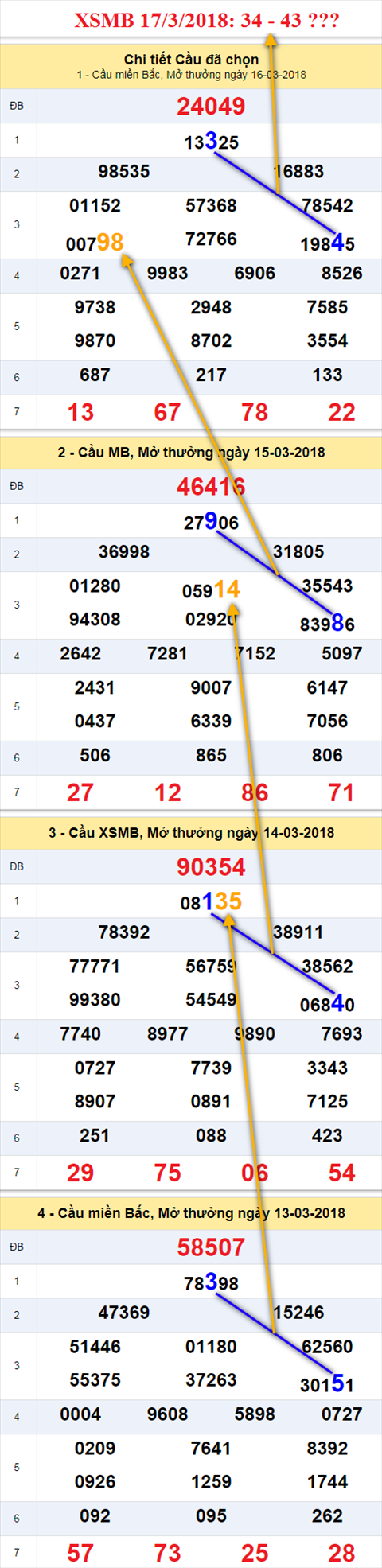Screen dimensions: 382x1568
Task: Select sixth prize number 088
Action: click(x=211, y=1135)
